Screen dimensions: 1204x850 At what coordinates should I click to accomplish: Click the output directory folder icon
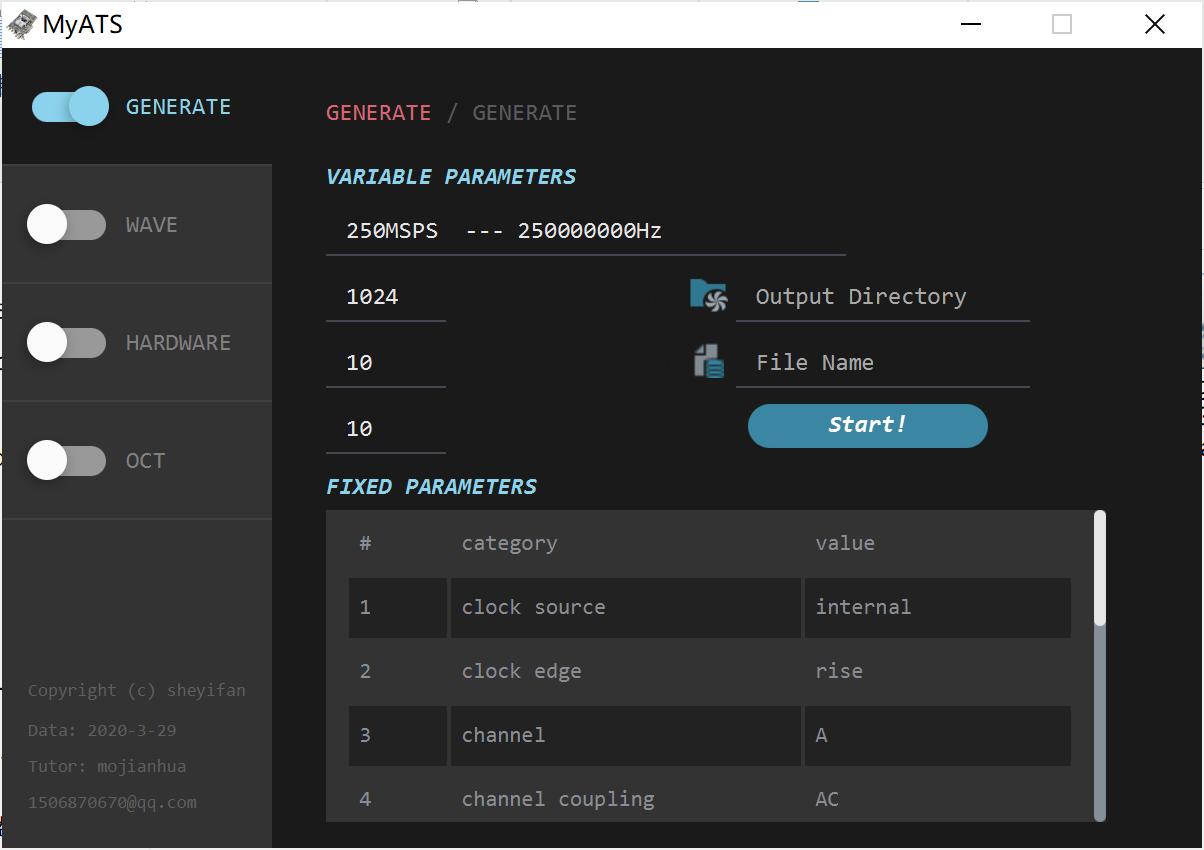click(708, 296)
